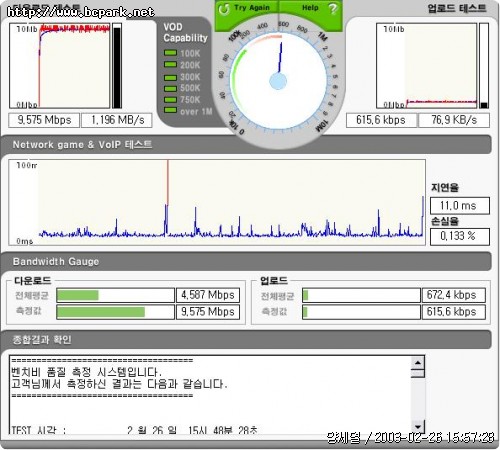500x450 pixels.
Task: Click the 750K VOD capability indicator
Action: pos(170,99)
